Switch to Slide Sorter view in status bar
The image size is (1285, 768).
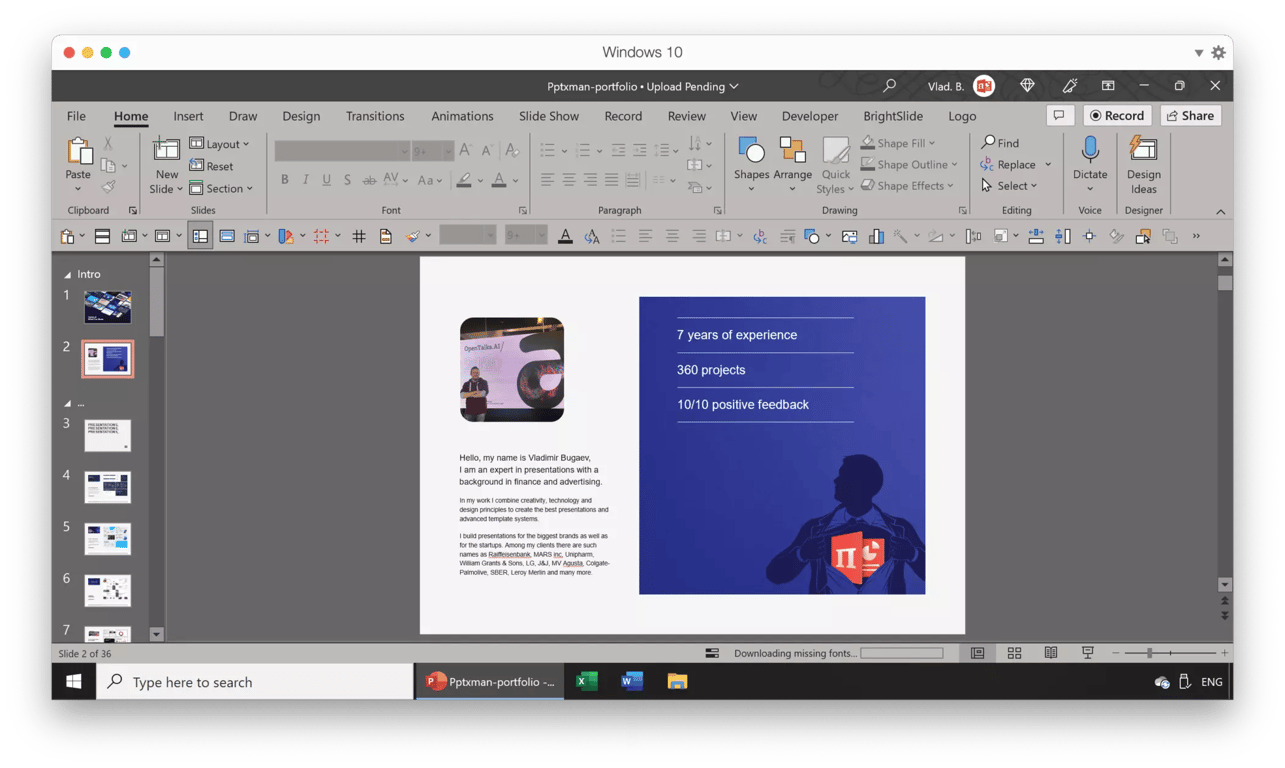1014,653
